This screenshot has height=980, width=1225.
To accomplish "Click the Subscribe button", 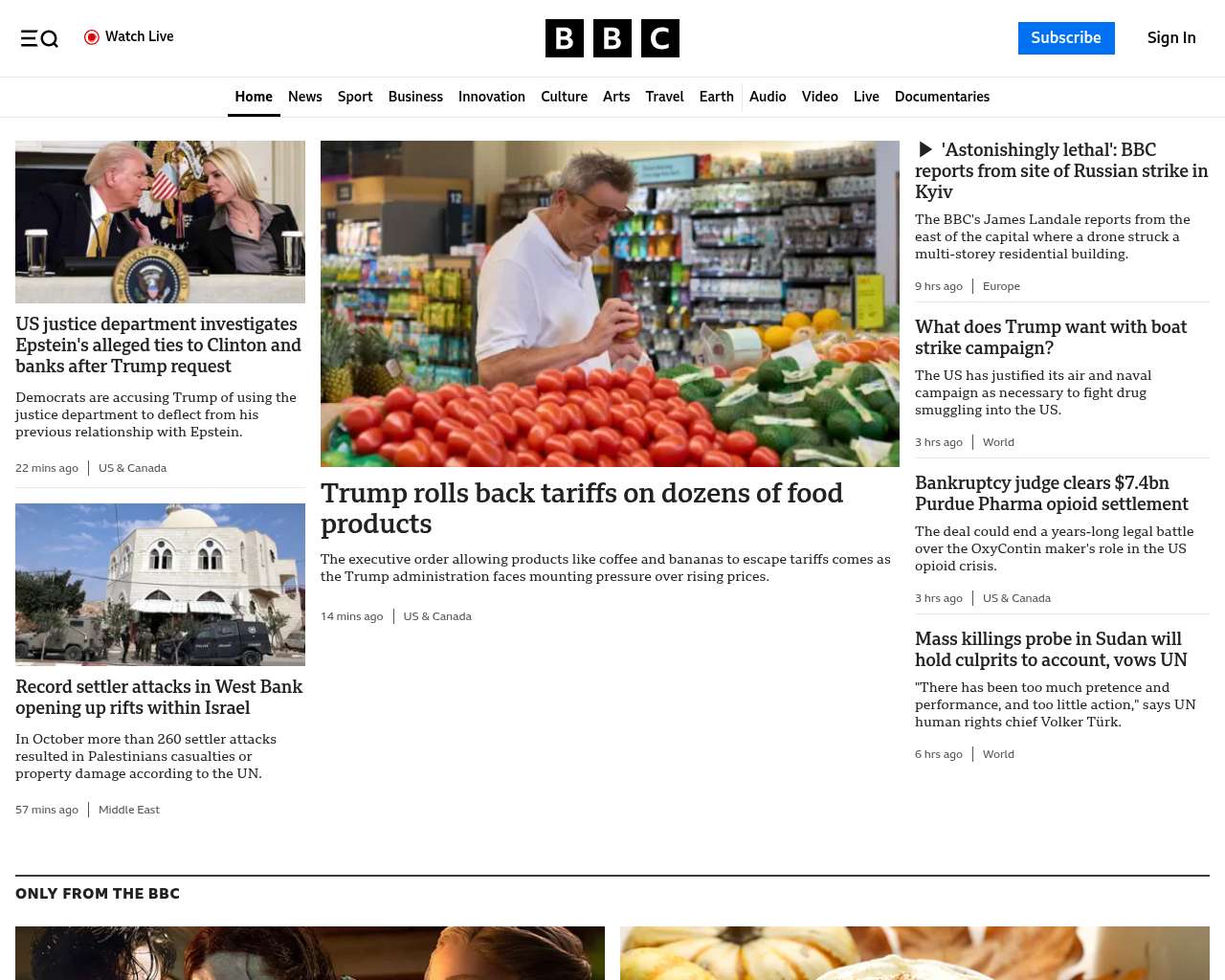I will (x=1066, y=38).
